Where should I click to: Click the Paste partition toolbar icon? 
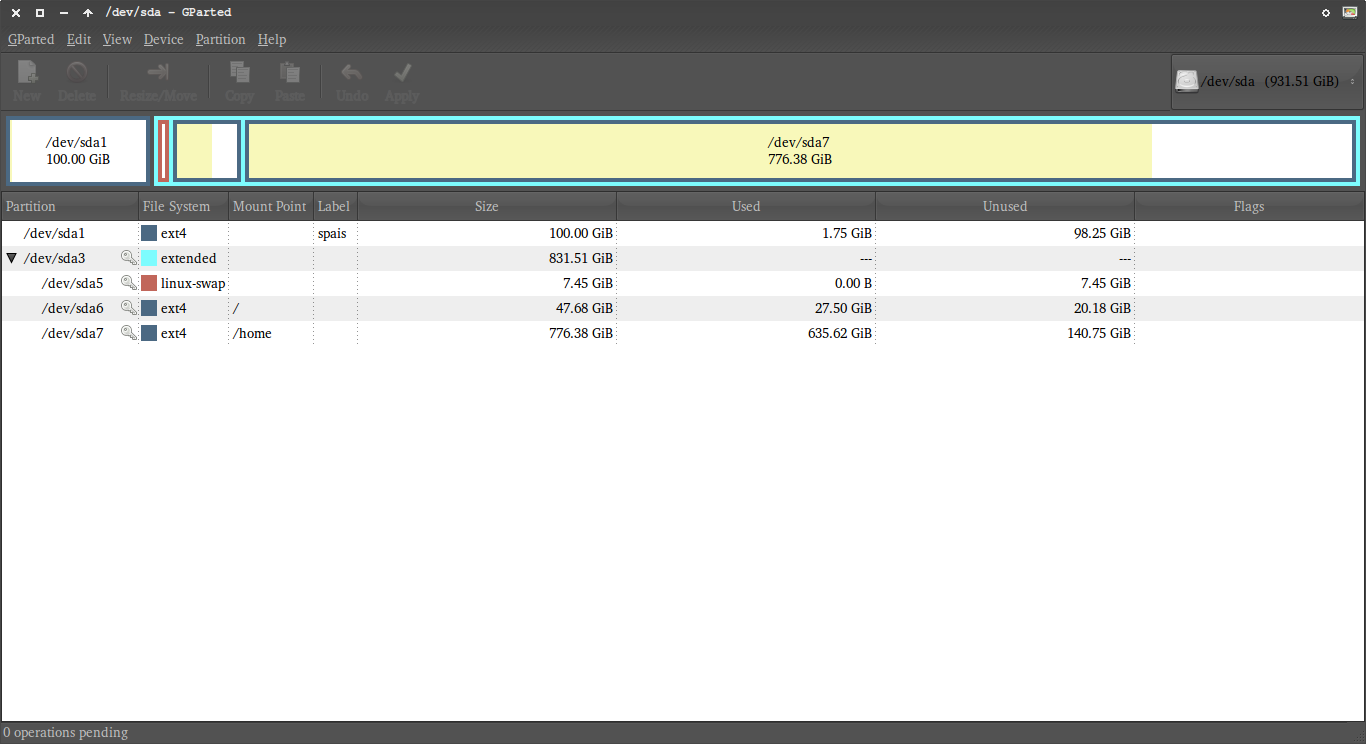click(289, 72)
